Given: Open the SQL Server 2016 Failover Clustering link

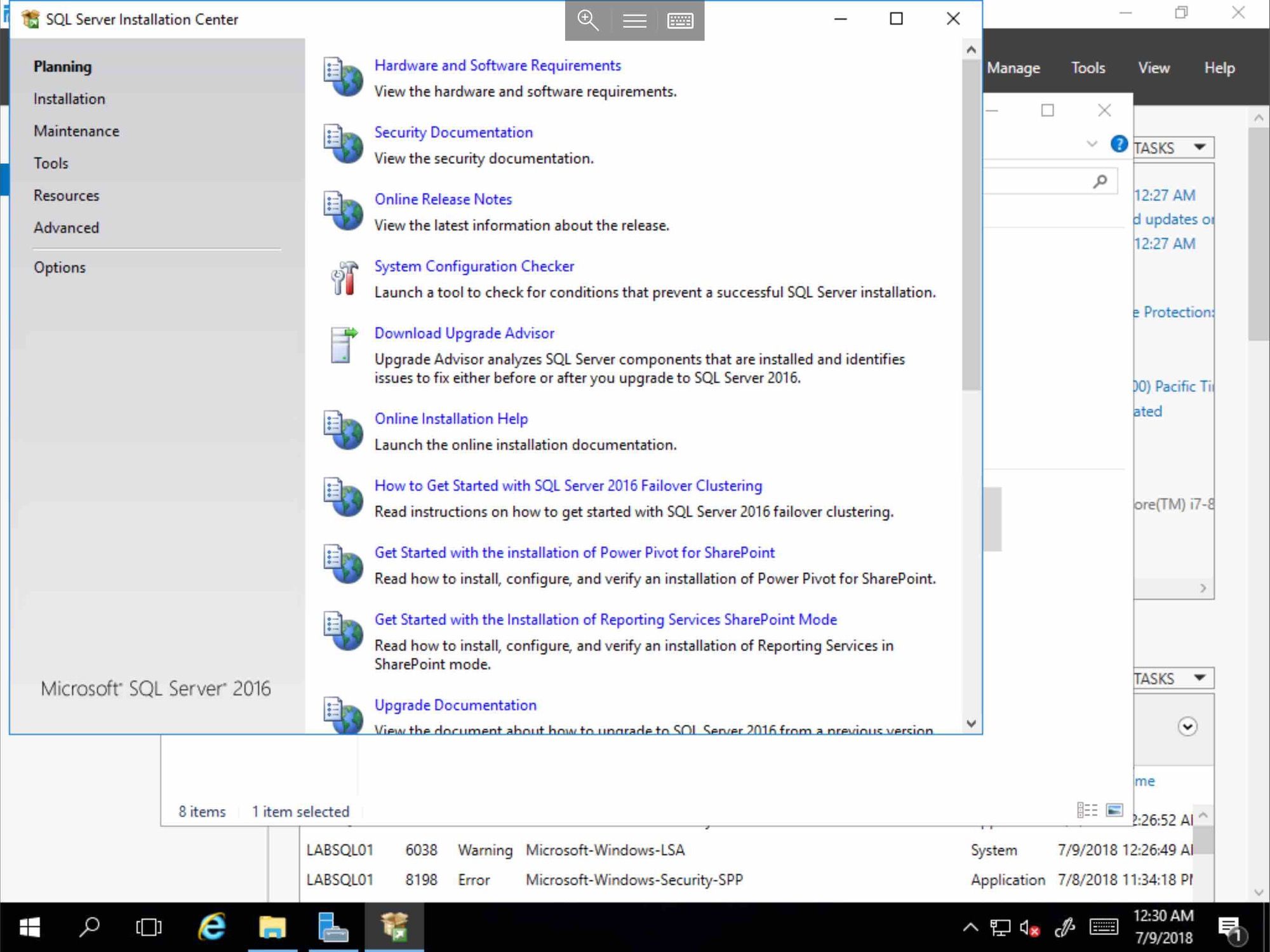Looking at the screenshot, I should click(568, 486).
